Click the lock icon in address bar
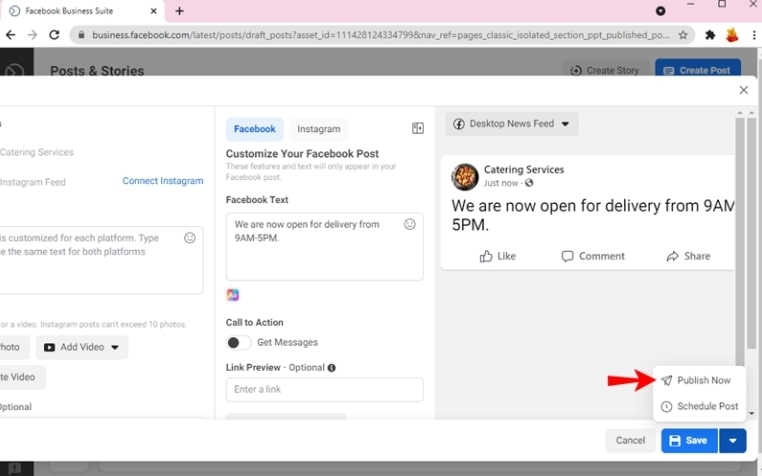 (81, 35)
